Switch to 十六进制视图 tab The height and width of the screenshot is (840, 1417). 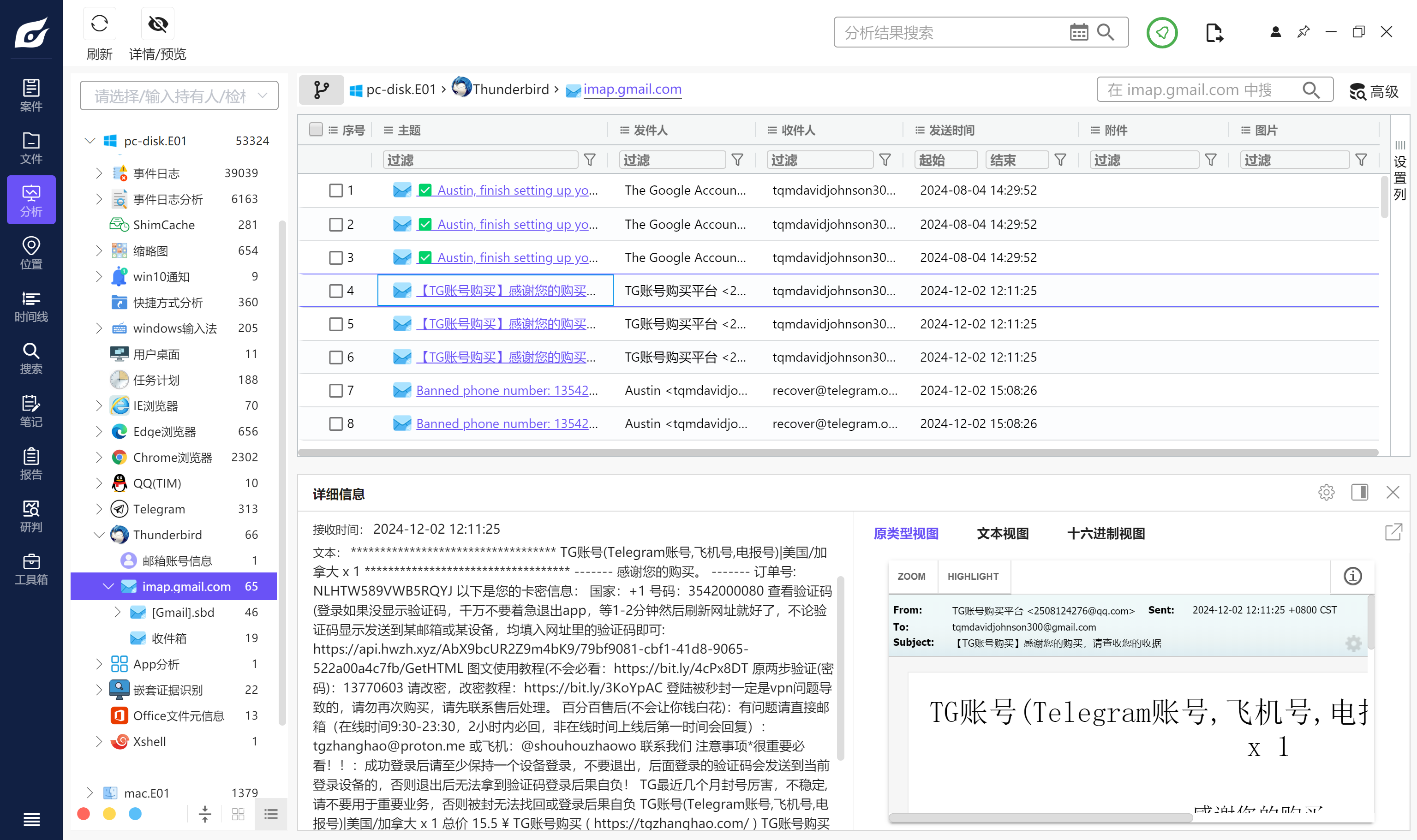tap(1106, 533)
